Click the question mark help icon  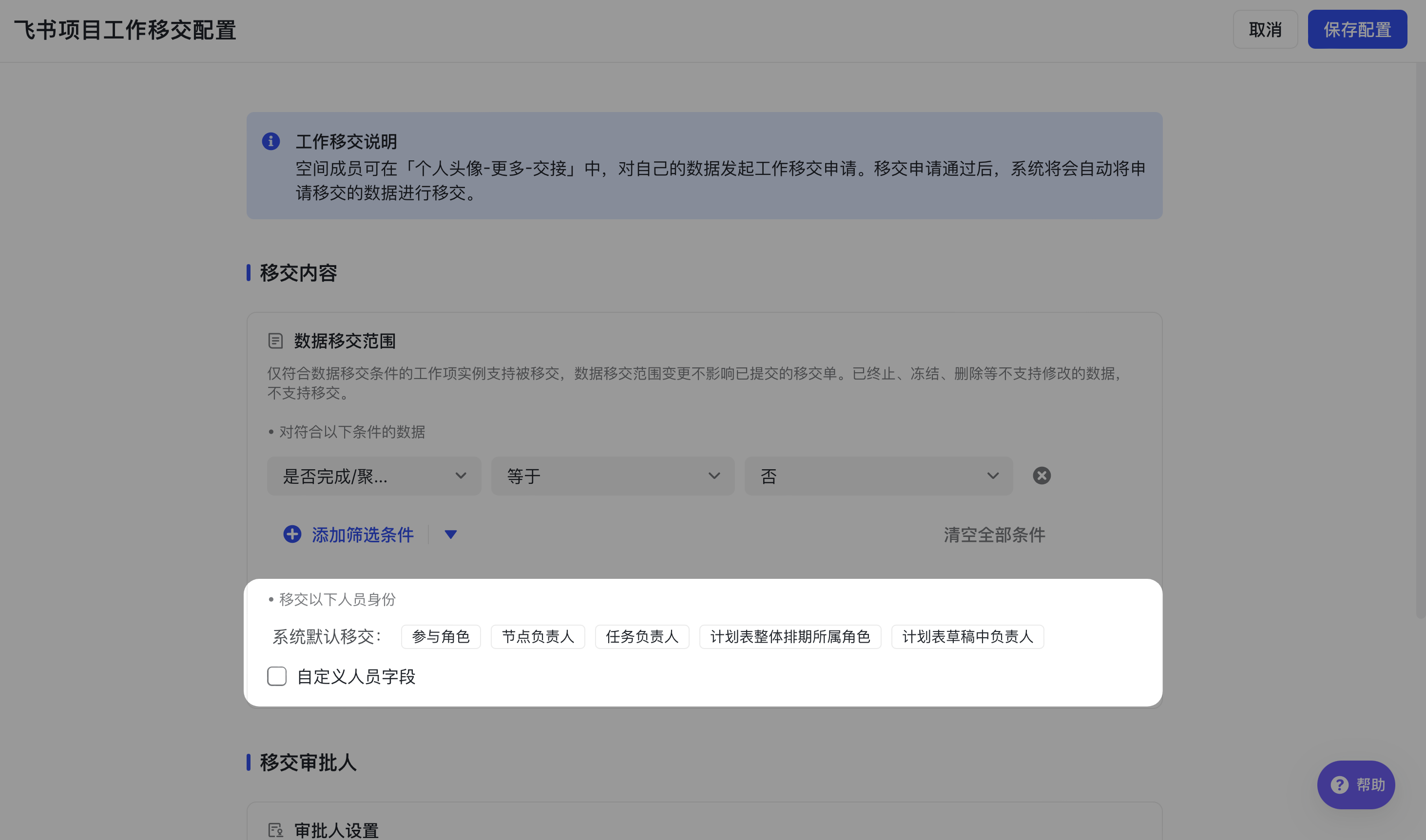[1339, 784]
